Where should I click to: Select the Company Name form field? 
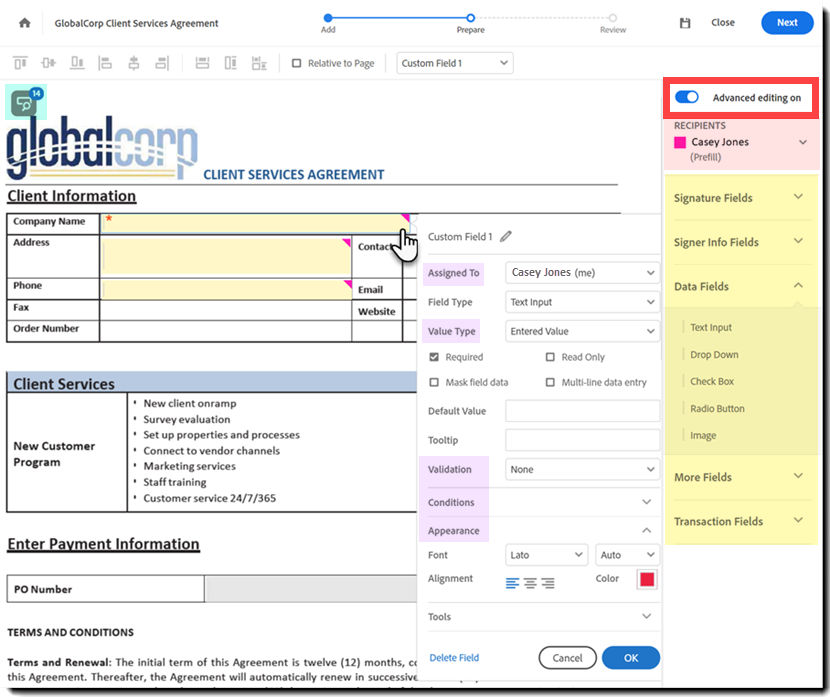255,223
